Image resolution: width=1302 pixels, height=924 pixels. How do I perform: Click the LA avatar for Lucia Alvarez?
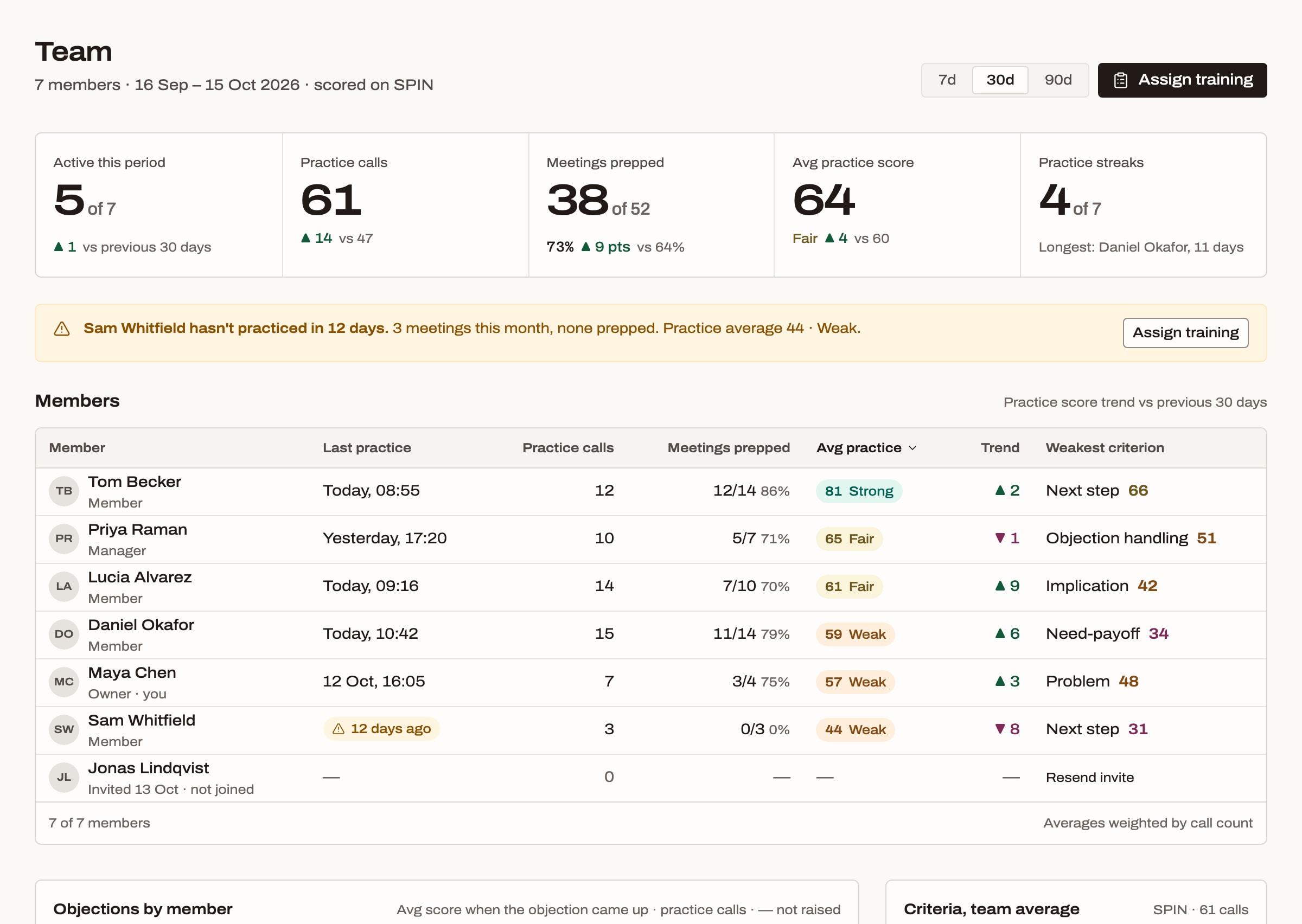[x=63, y=587]
